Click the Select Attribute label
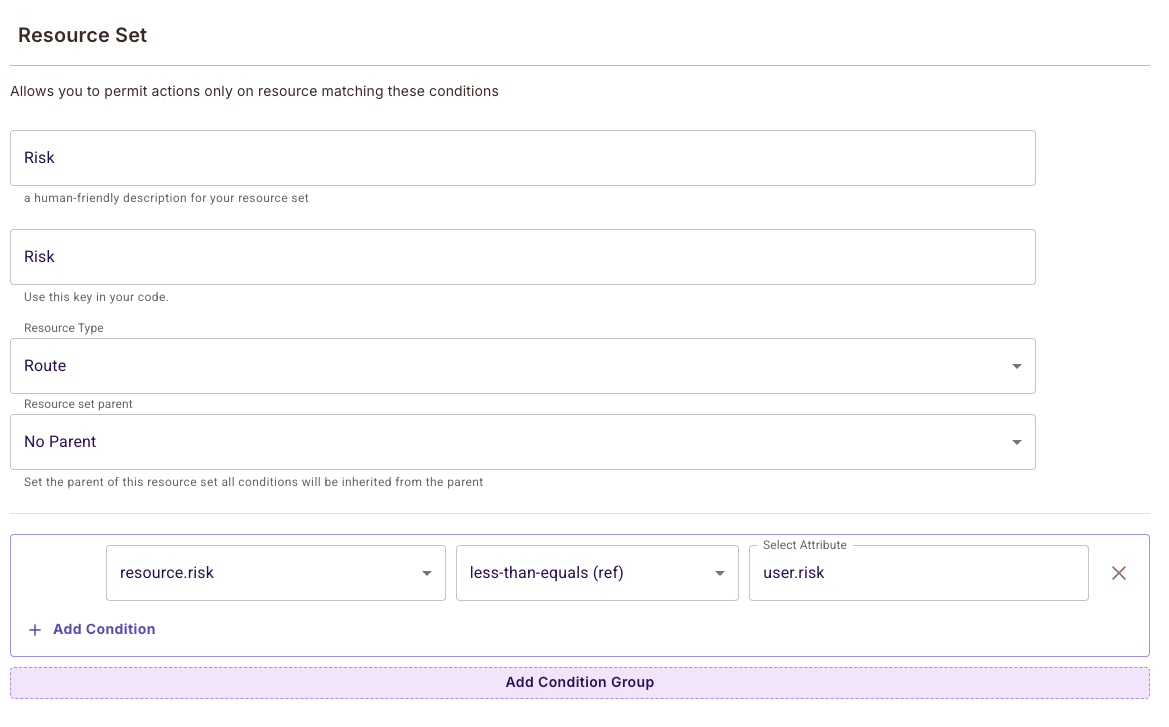 coord(804,545)
